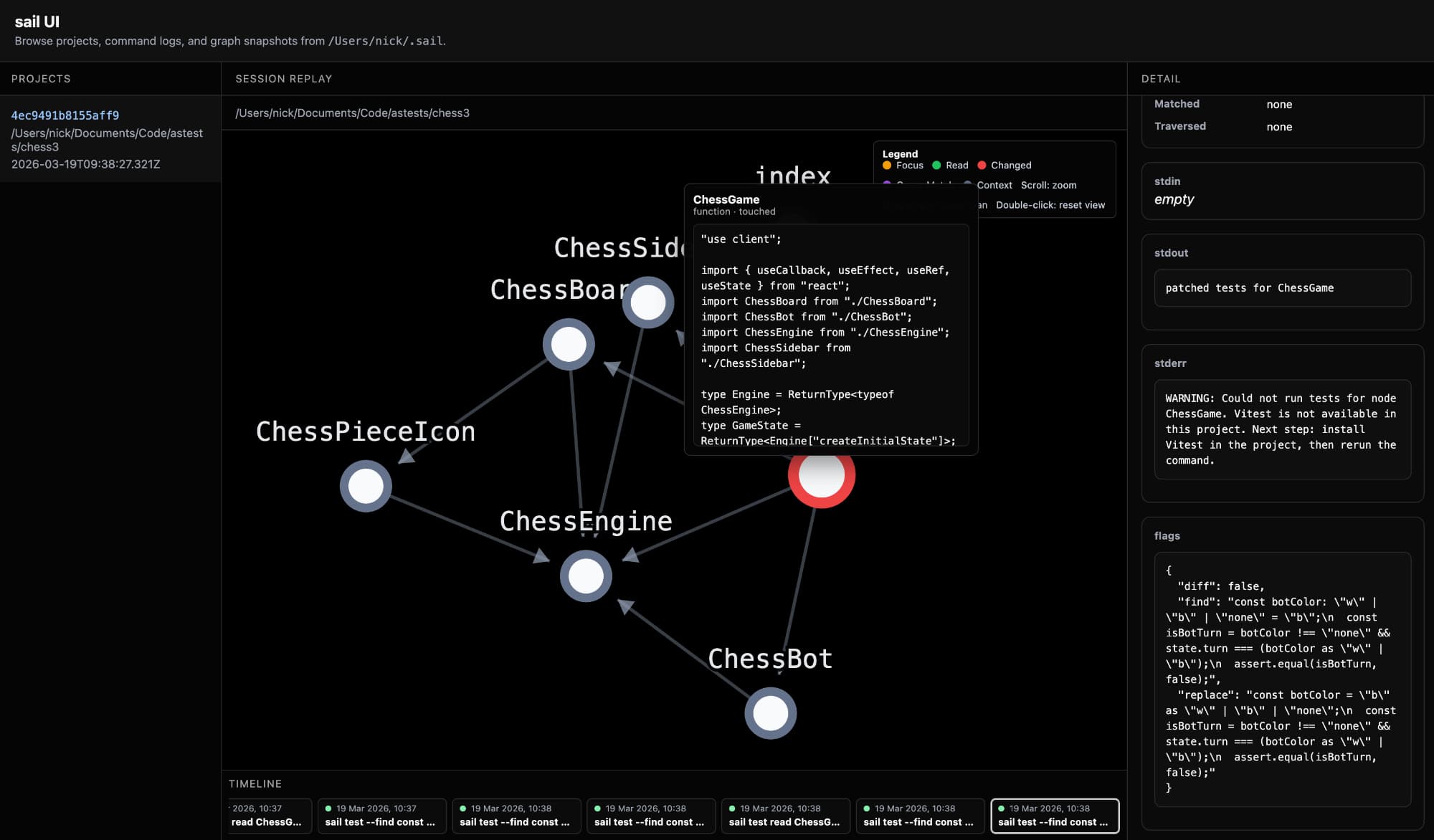Click the green Read legend dot
Image resolution: width=1434 pixels, height=840 pixels.
tap(937, 165)
